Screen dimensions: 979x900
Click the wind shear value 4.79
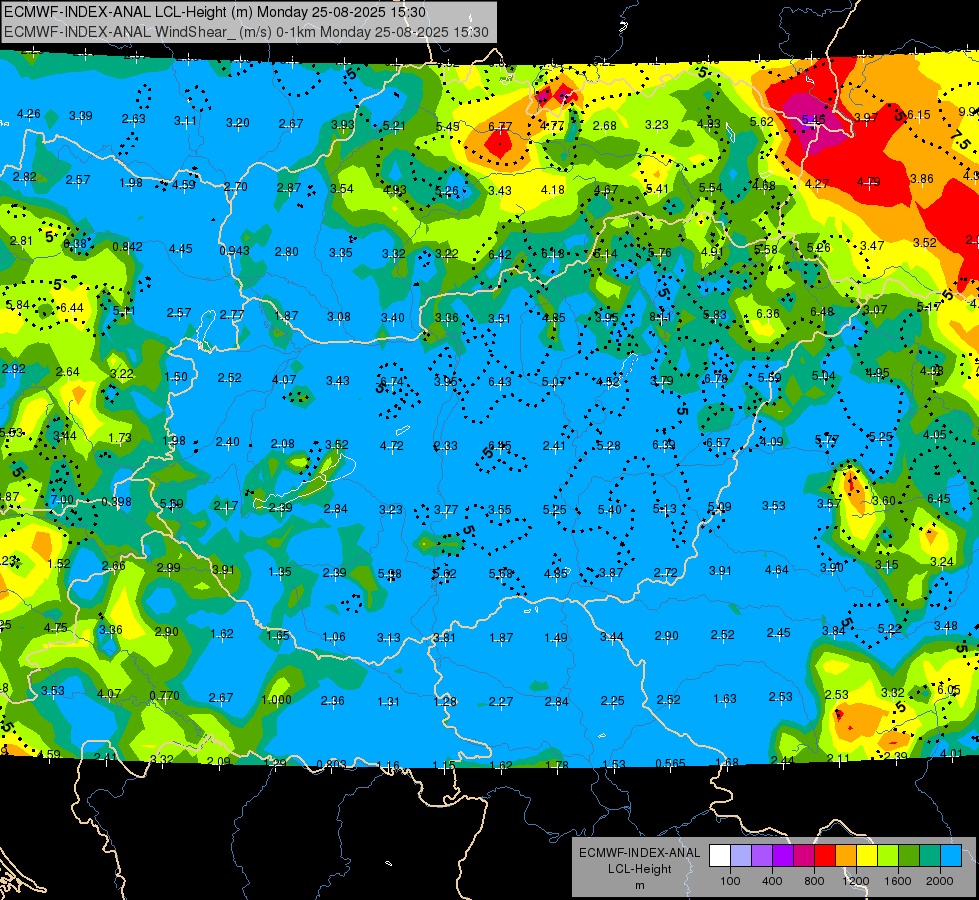point(868,182)
